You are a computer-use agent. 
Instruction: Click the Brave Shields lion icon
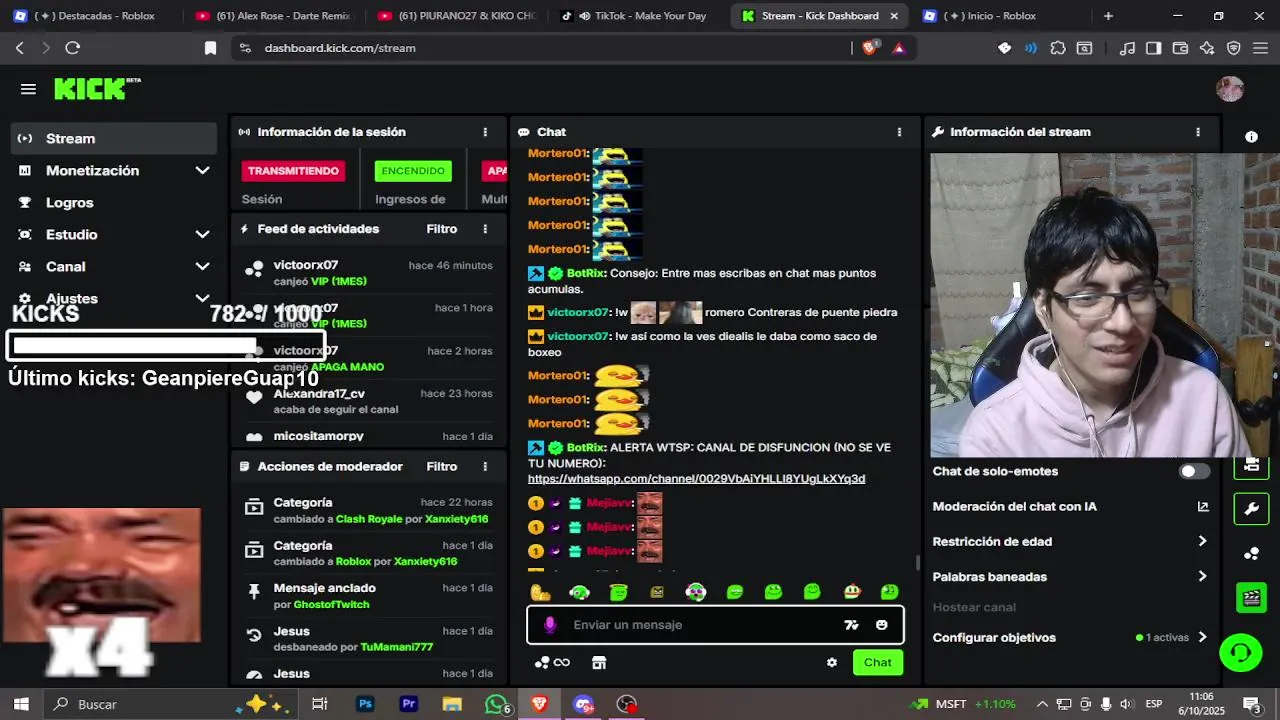[x=870, y=47]
